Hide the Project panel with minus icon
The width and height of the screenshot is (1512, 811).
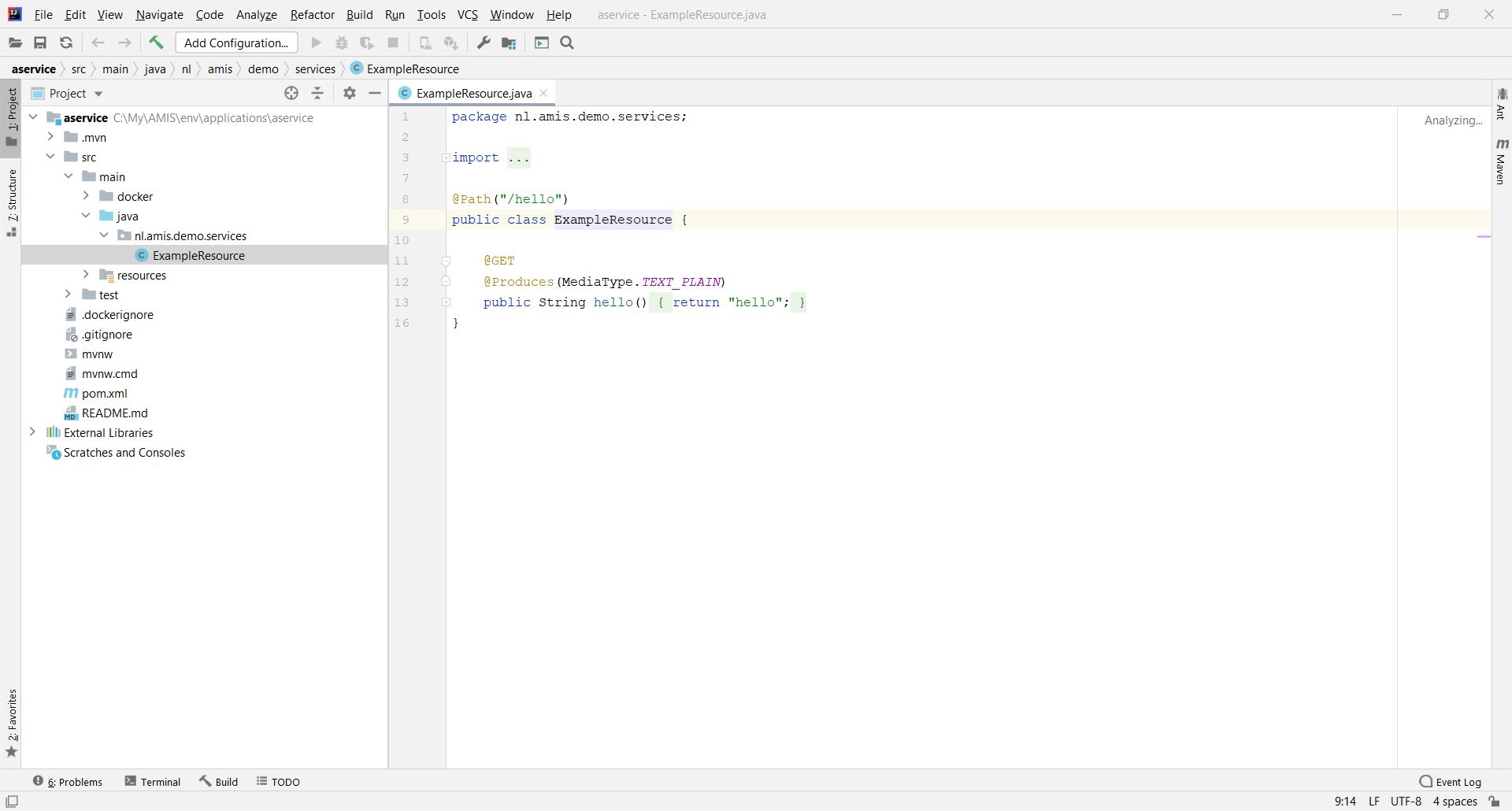[375, 93]
